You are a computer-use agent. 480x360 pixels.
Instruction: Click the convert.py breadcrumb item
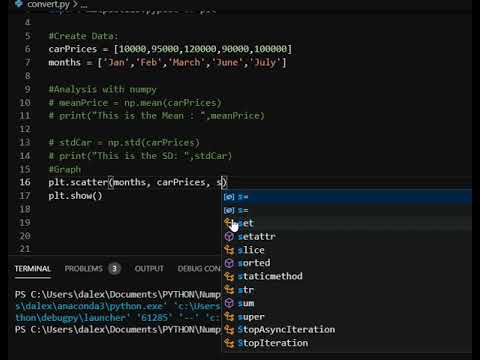tap(48, 4)
